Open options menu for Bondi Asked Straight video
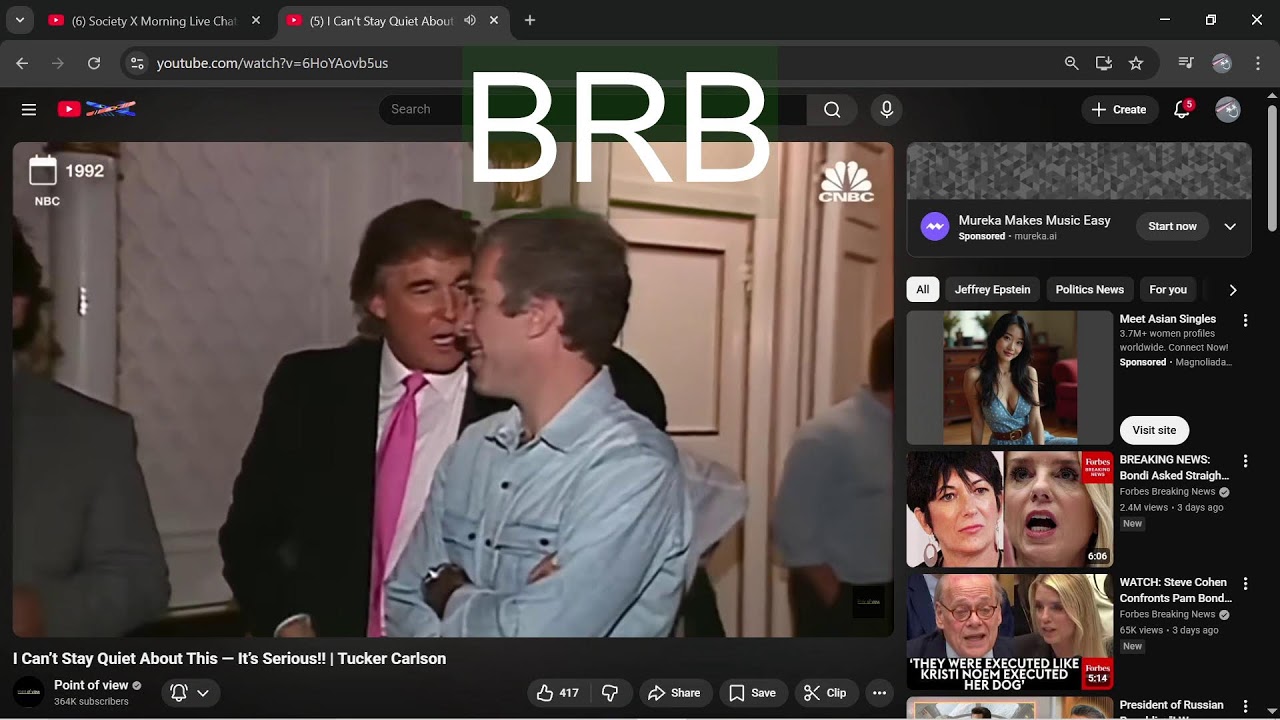 click(1245, 461)
